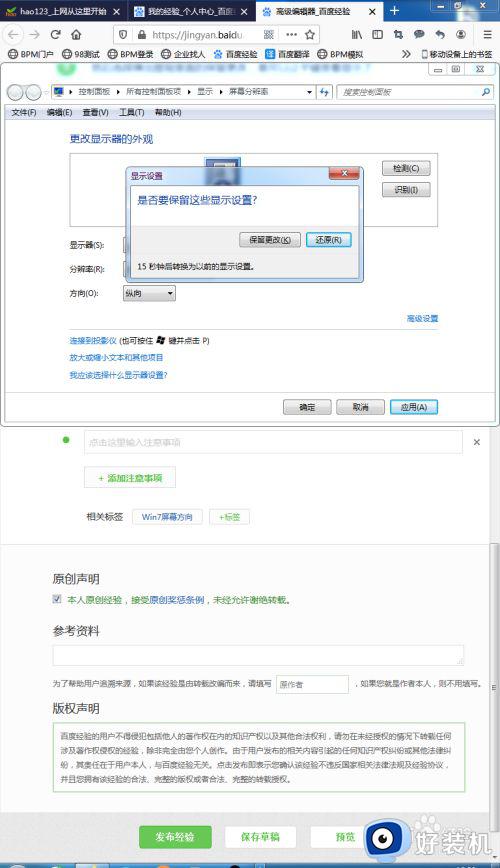Viewport: 500px width, 868px height.
Task: Click the 保留更改(K) button
Action: (270, 240)
